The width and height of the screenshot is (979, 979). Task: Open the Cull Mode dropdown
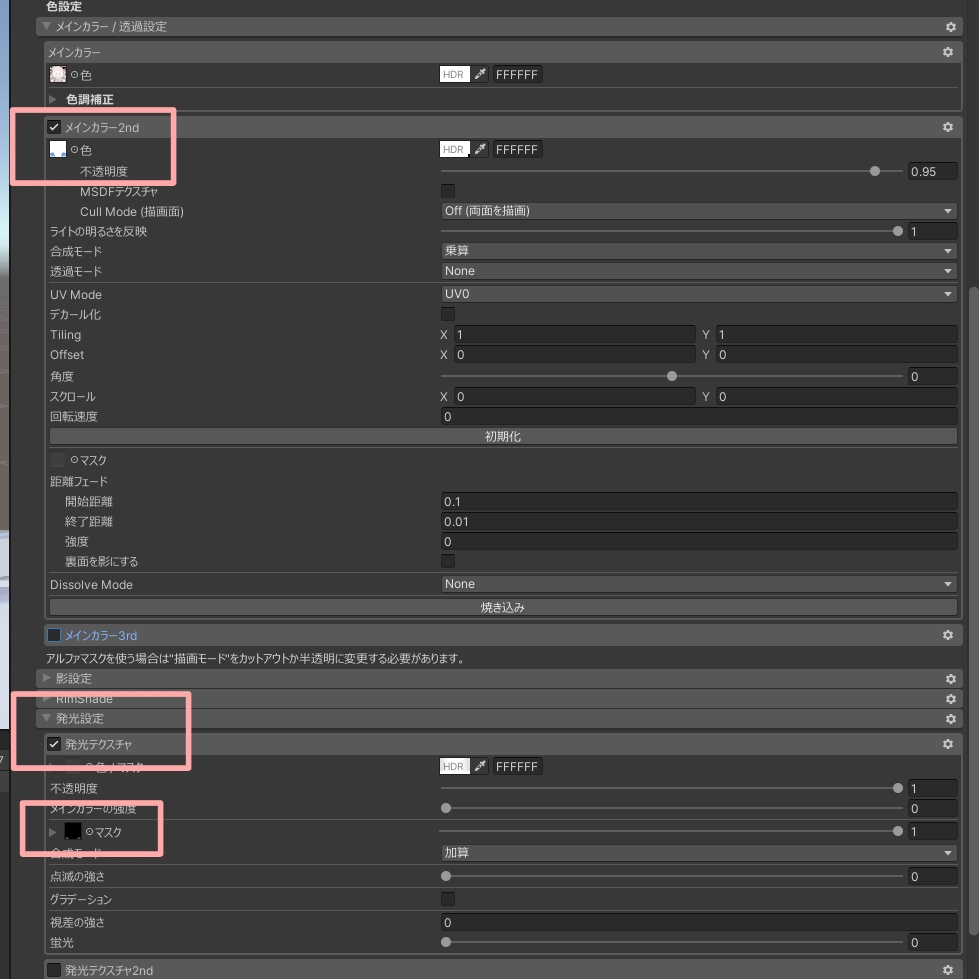click(x=699, y=211)
